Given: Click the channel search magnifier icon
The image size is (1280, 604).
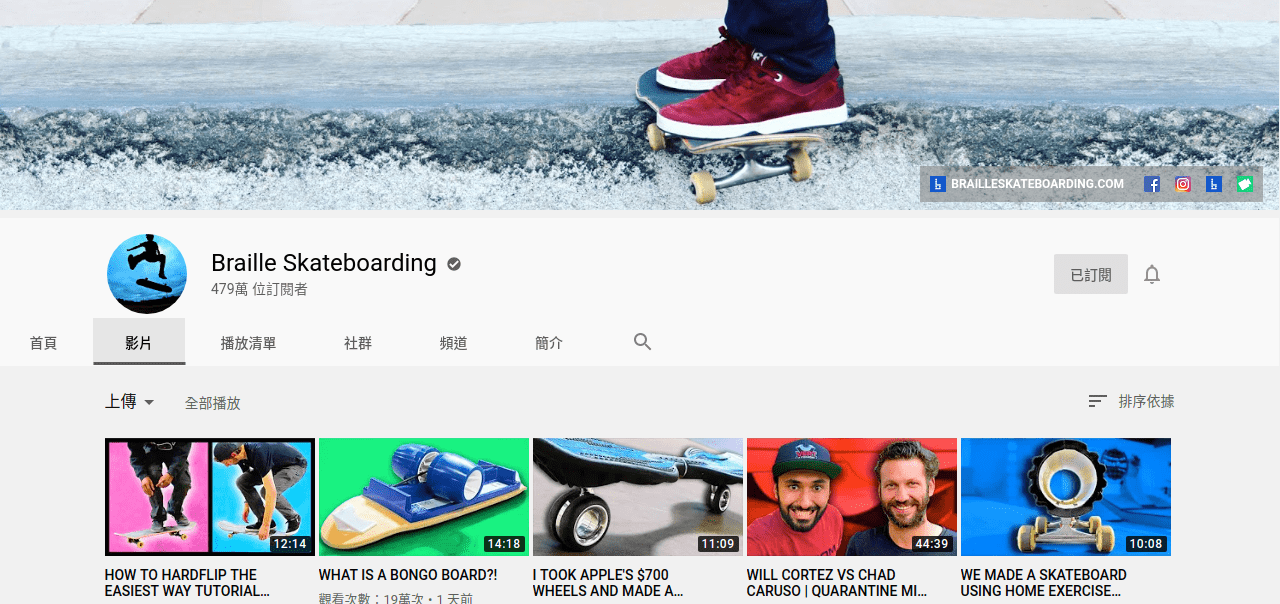Looking at the screenshot, I should [x=642, y=342].
